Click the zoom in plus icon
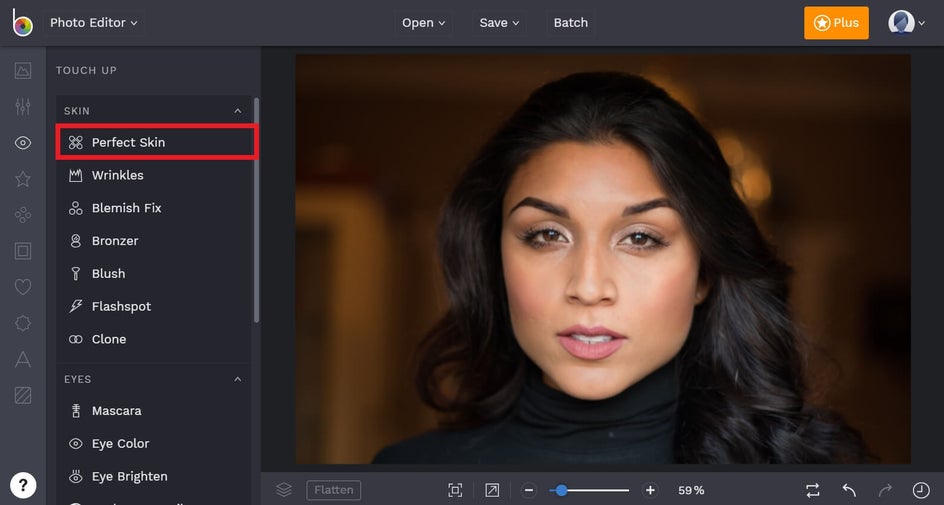Viewport: 944px width, 505px height. click(x=650, y=490)
